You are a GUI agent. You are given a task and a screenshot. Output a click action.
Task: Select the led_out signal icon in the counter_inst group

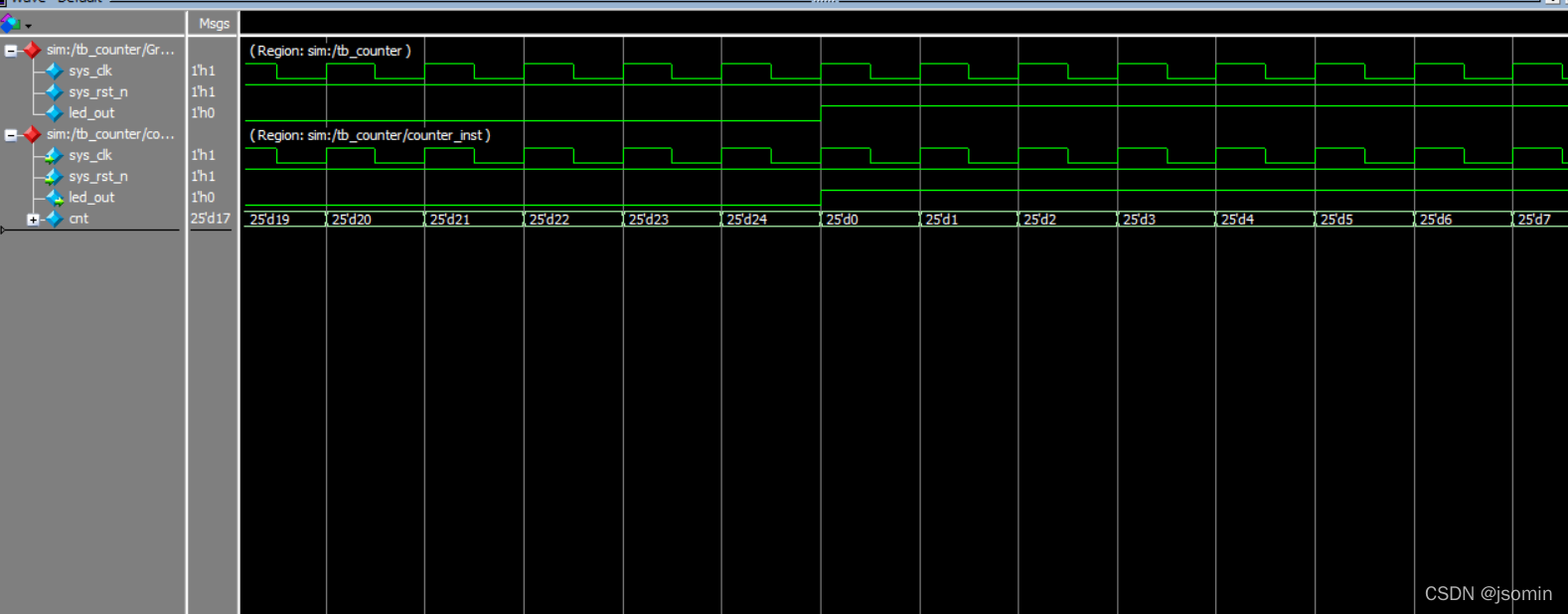(x=54, y=197)
